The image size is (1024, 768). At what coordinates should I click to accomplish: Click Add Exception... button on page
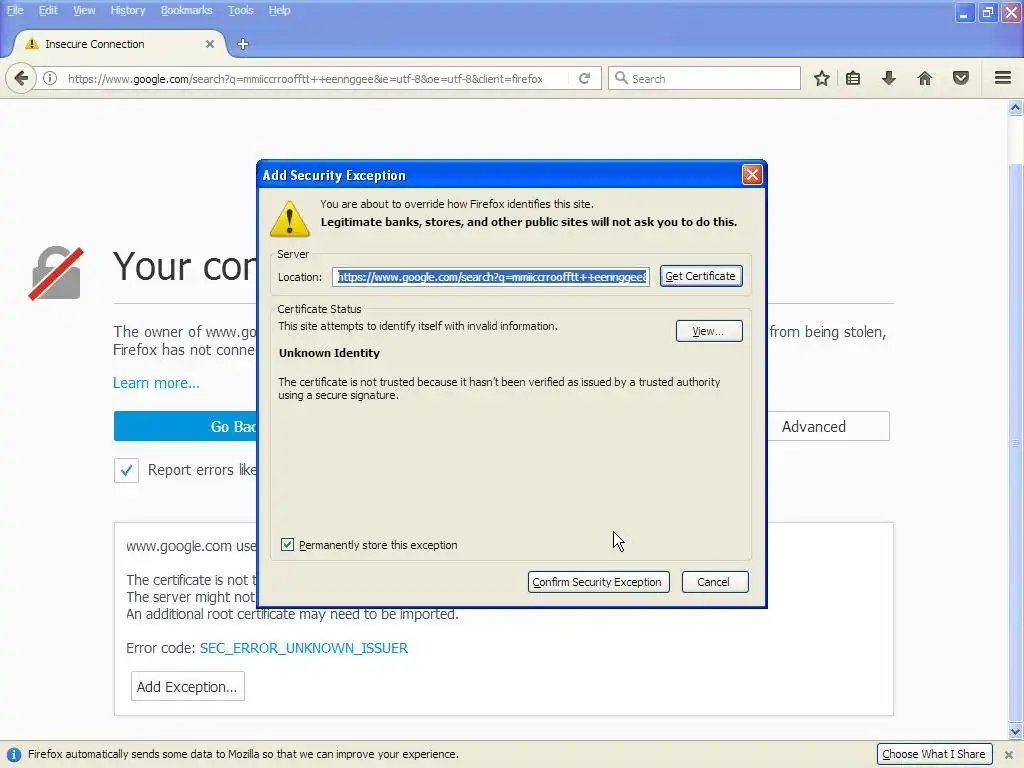[x=187, y=686]
